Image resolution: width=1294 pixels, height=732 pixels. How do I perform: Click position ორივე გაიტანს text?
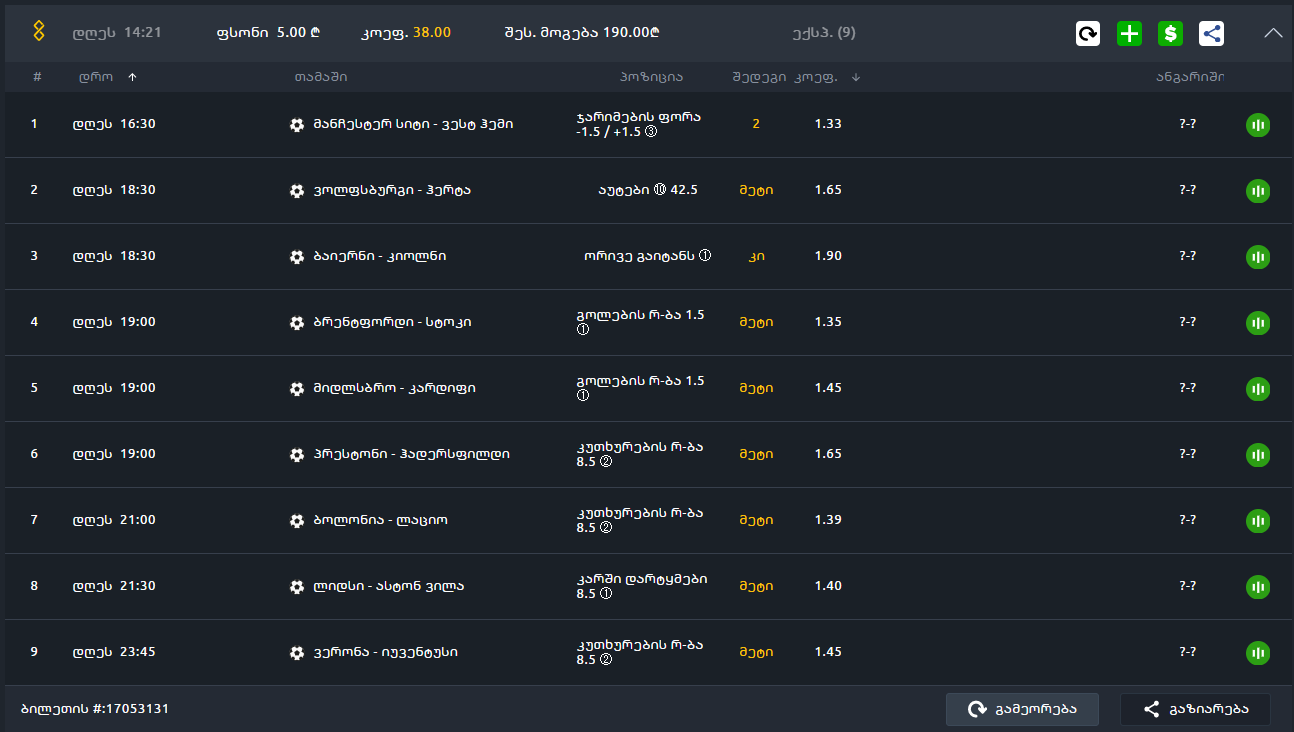[x=647, y=256]
